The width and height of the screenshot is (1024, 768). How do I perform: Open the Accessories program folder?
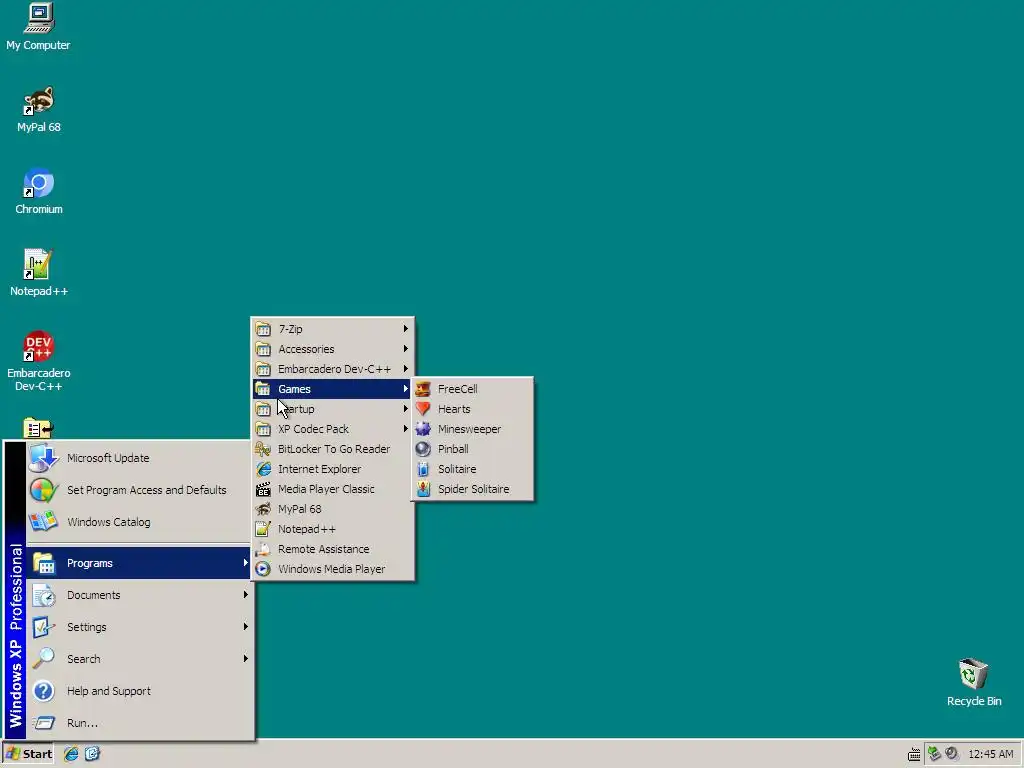tap(332, 349)
